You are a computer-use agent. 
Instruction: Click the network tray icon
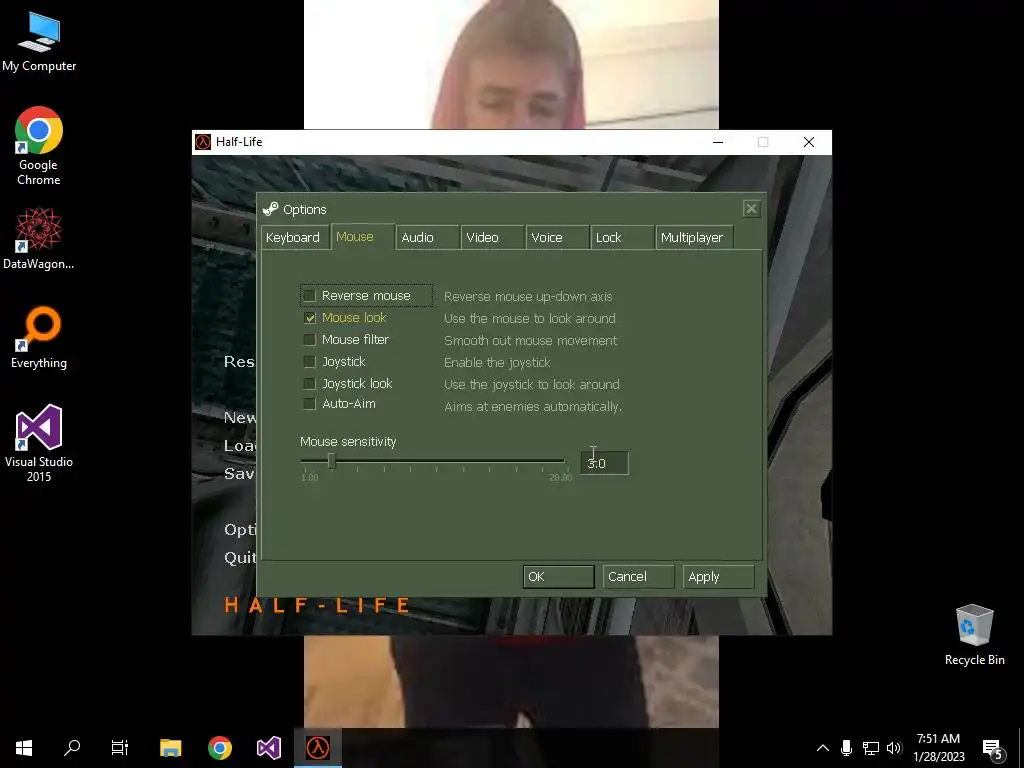coord(871,748)
